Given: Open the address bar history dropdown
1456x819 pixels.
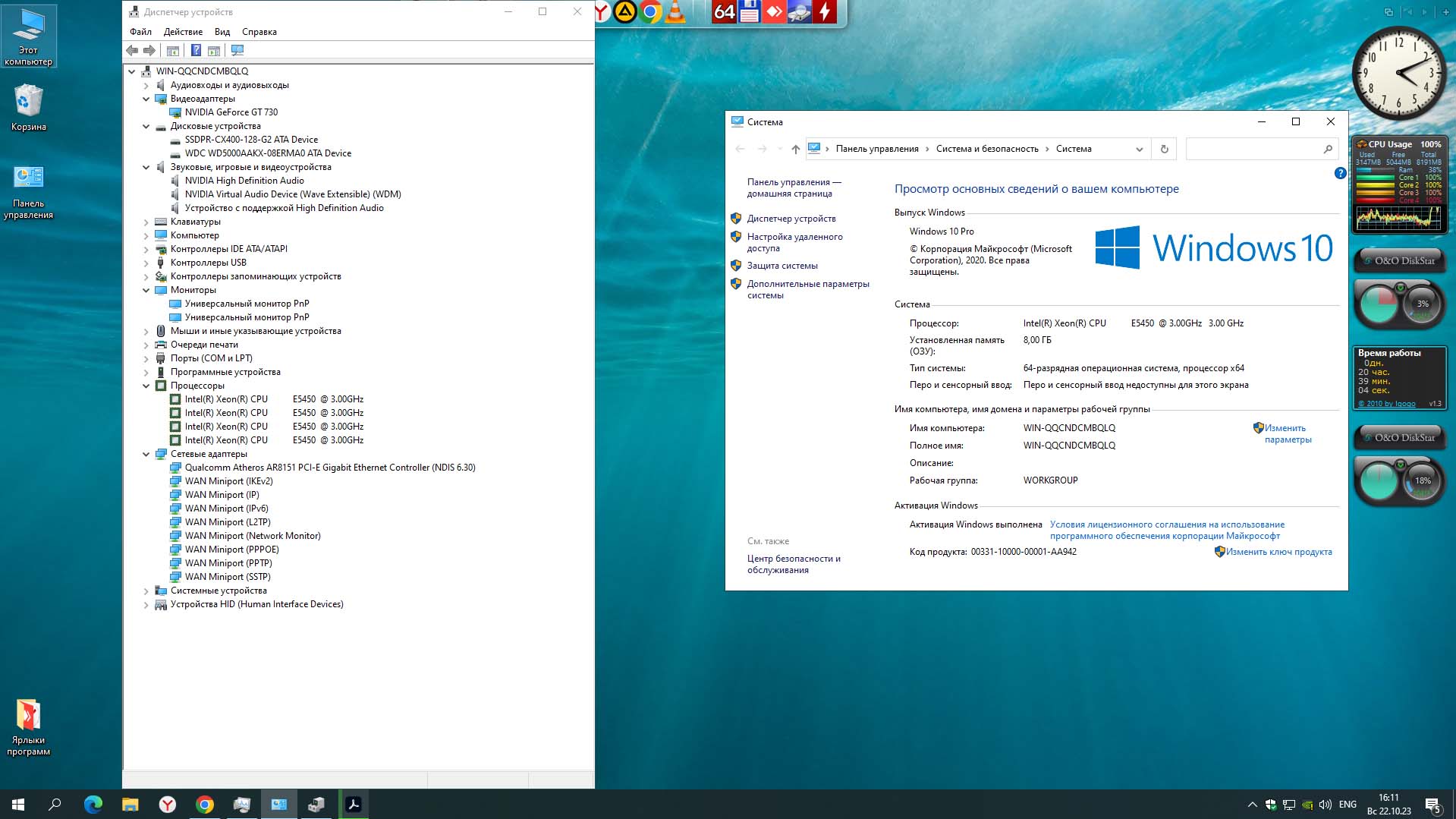Looking at the screenshot, I should coord(1139,149).
